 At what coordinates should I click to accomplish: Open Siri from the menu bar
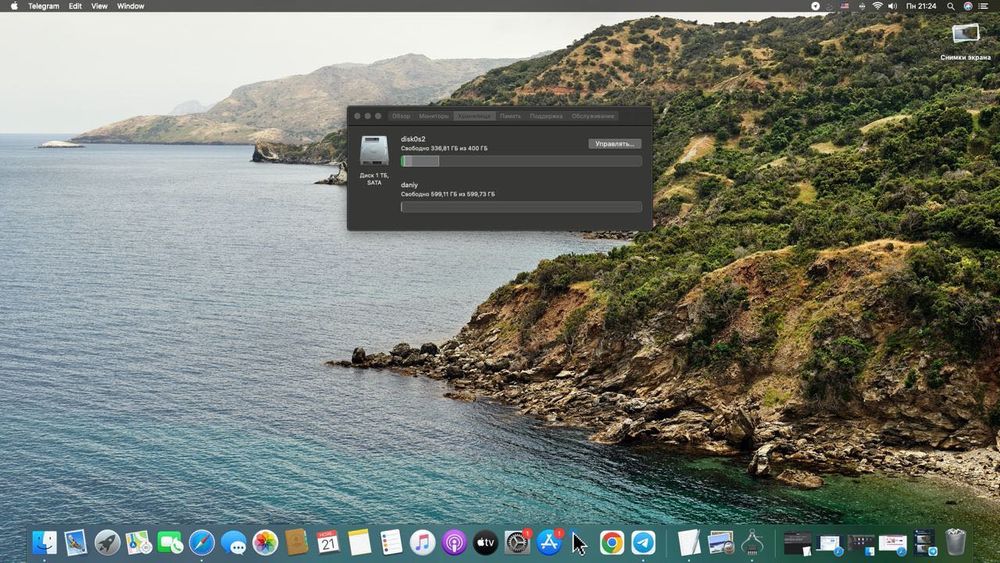click(967, 6)
